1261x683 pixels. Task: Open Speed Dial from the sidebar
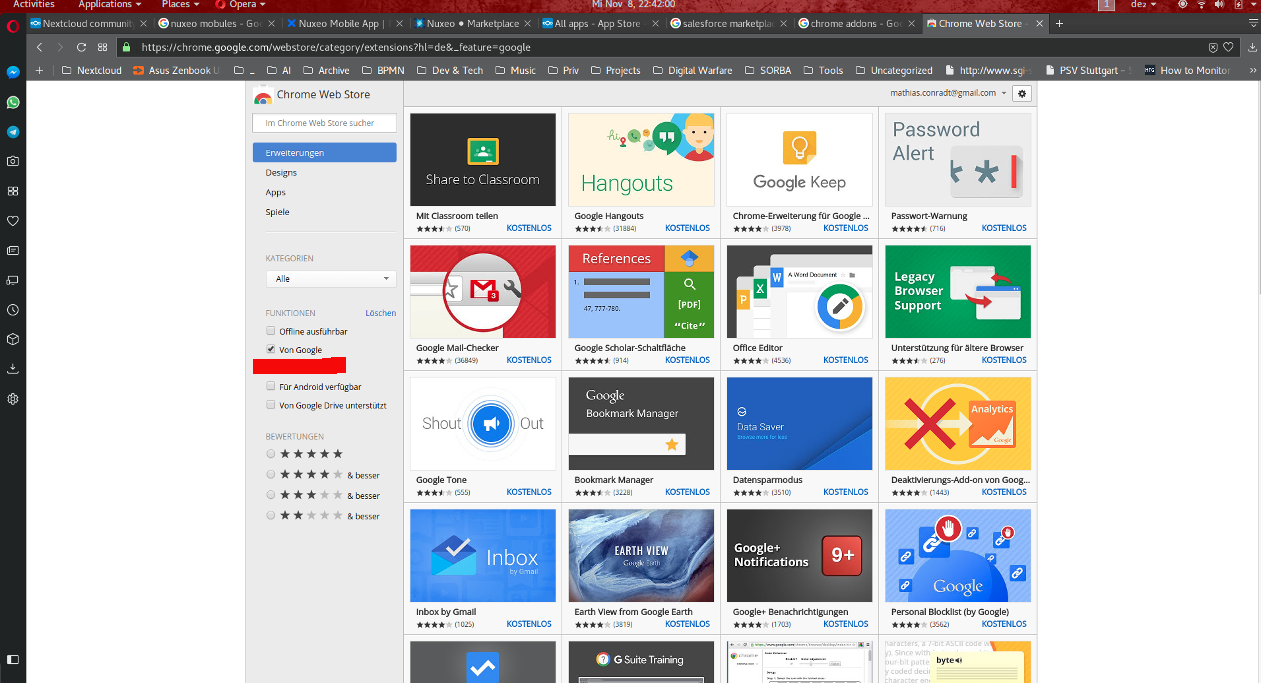(13, 191)
